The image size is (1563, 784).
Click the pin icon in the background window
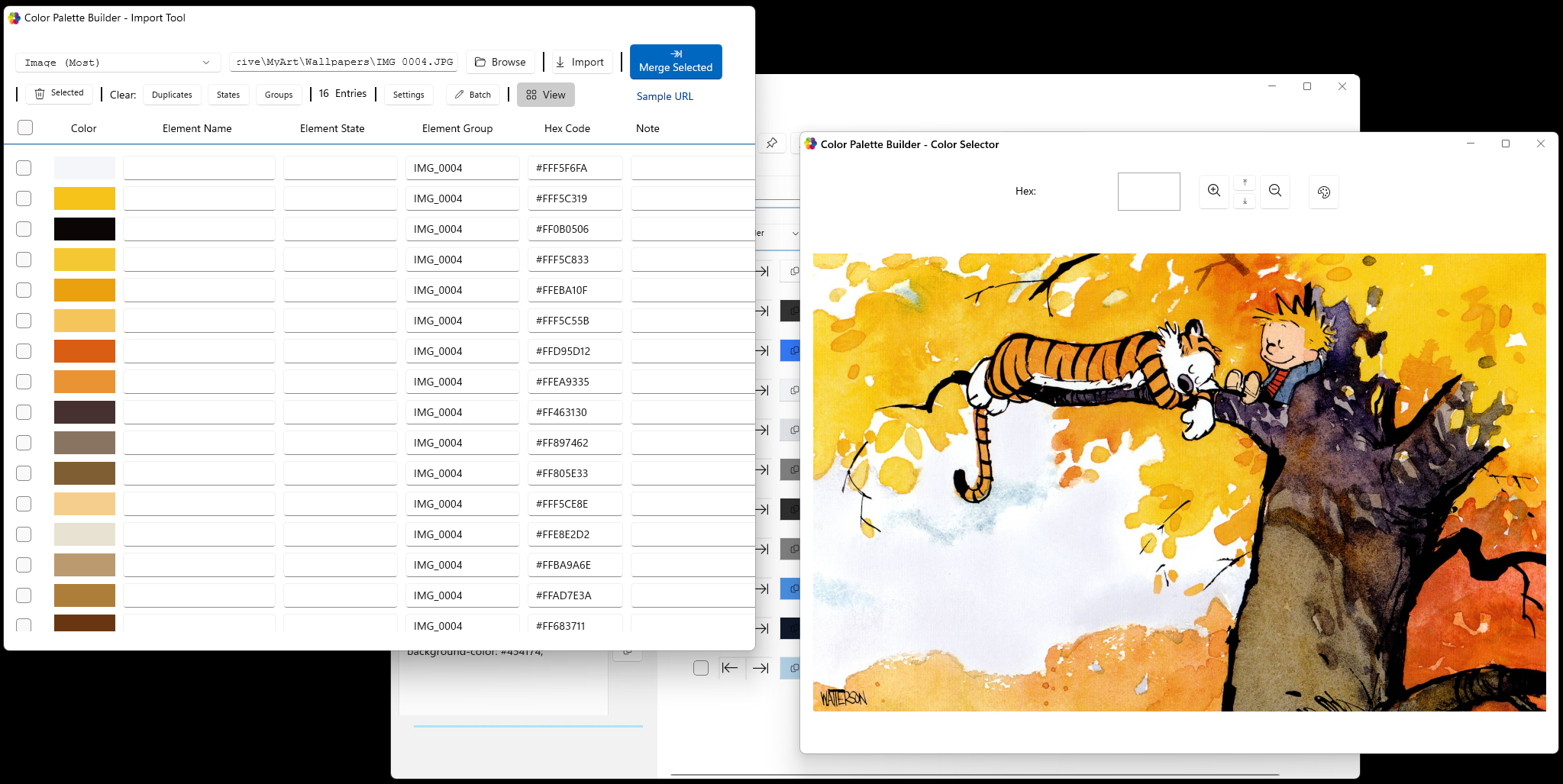coord(772,143)
